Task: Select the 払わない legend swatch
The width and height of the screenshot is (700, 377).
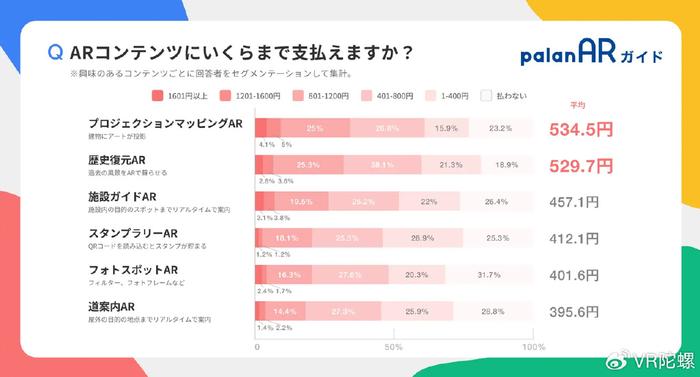Action: tap(486, 96)
